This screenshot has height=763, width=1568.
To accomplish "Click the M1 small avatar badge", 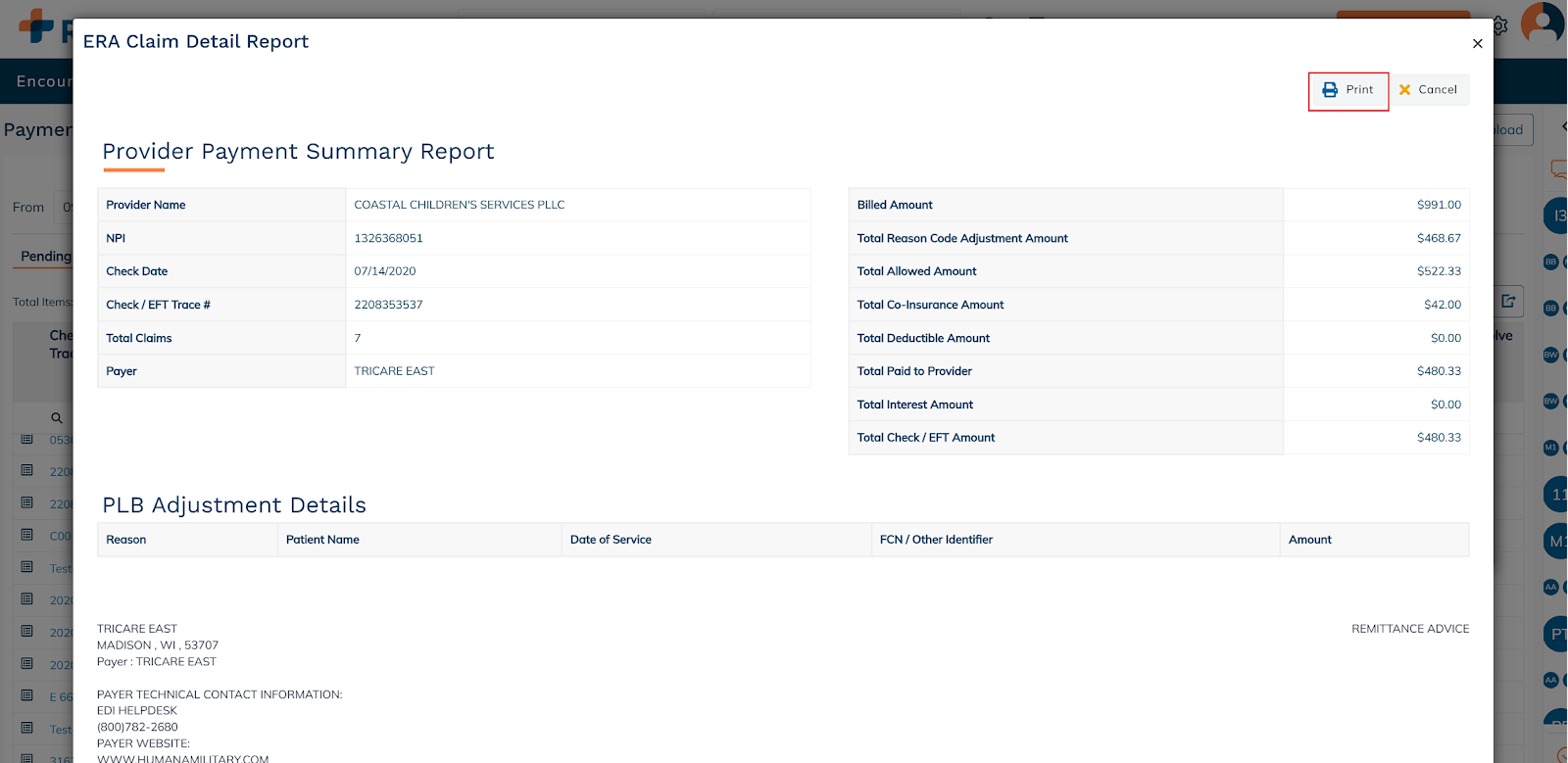I will (x=1550, y=448).
